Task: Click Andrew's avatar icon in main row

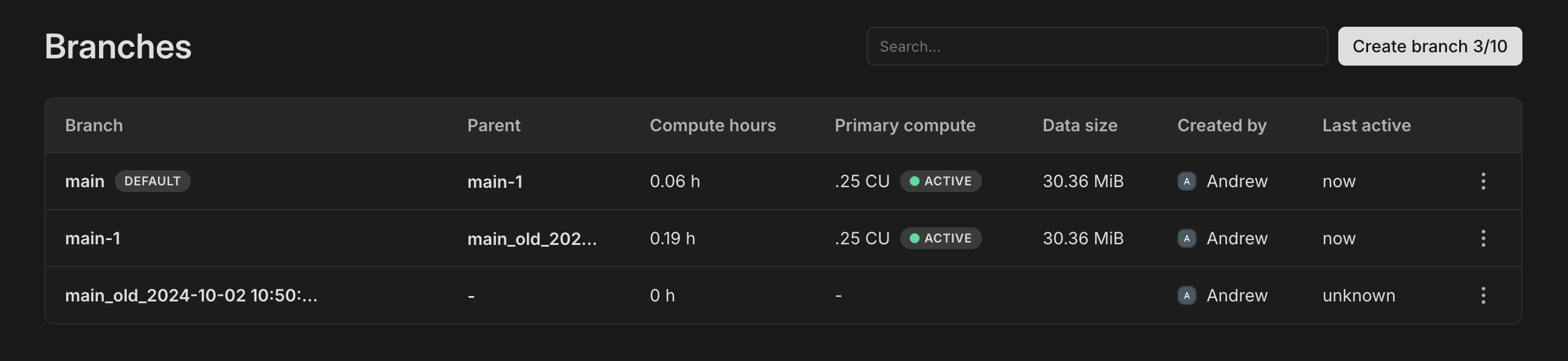Action: click(x=1186, y=181)
